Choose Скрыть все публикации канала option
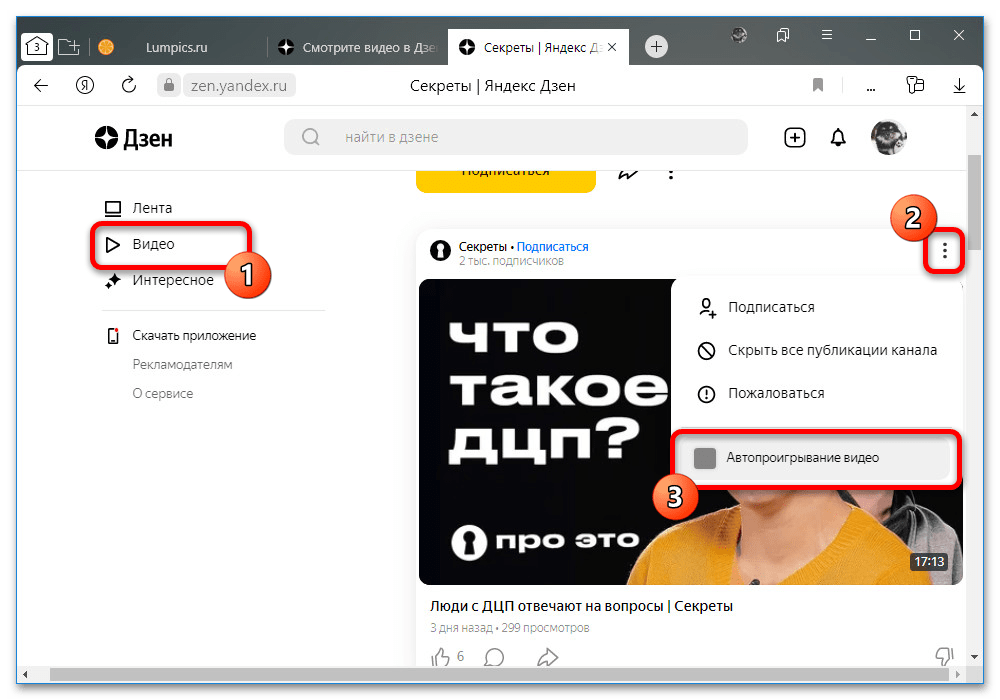Viewport: 1000px width, 700px height. (832, 350)
